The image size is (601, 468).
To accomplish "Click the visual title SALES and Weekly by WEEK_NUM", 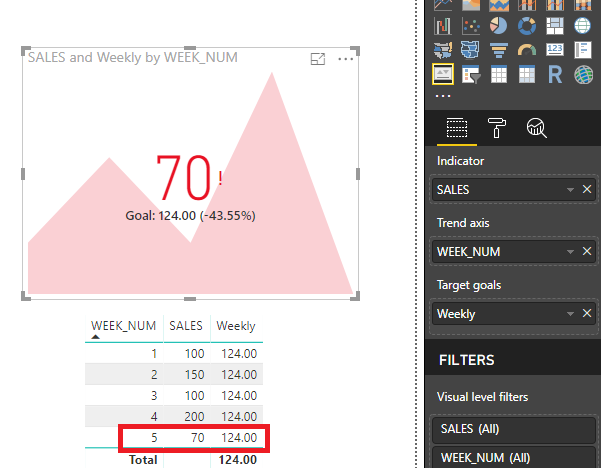I will pos(133,57).
